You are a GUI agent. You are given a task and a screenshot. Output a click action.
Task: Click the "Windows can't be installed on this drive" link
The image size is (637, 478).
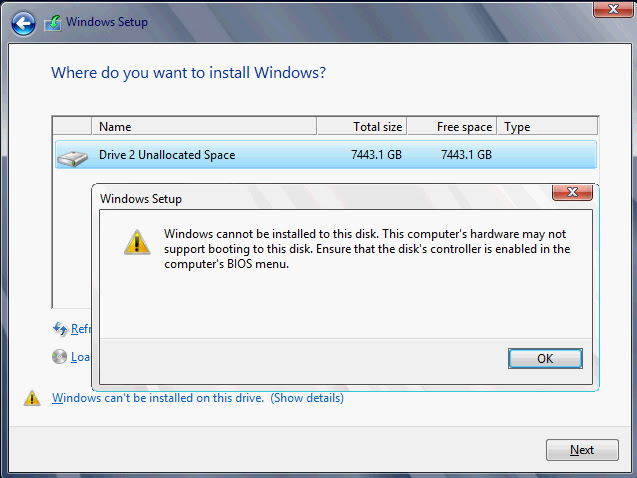point(158,398)
